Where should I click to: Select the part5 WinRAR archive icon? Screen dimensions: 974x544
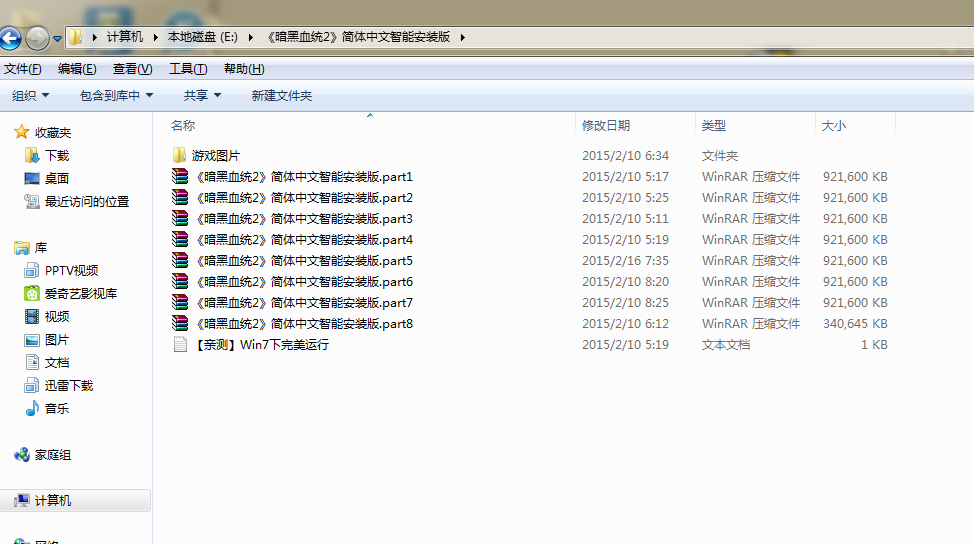[180, 260]
